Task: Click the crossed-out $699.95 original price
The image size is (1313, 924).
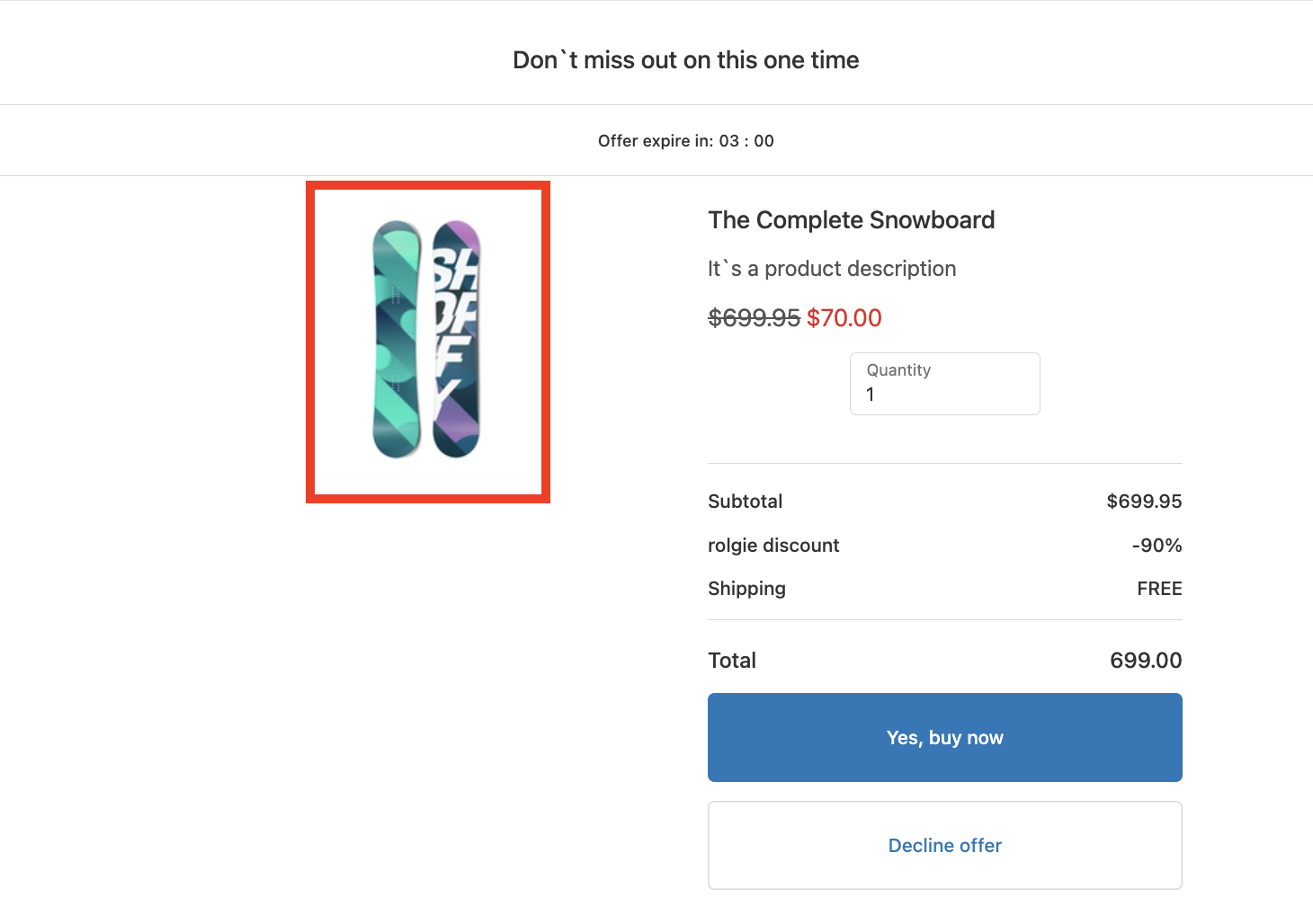Action: [x=754, y=318]
